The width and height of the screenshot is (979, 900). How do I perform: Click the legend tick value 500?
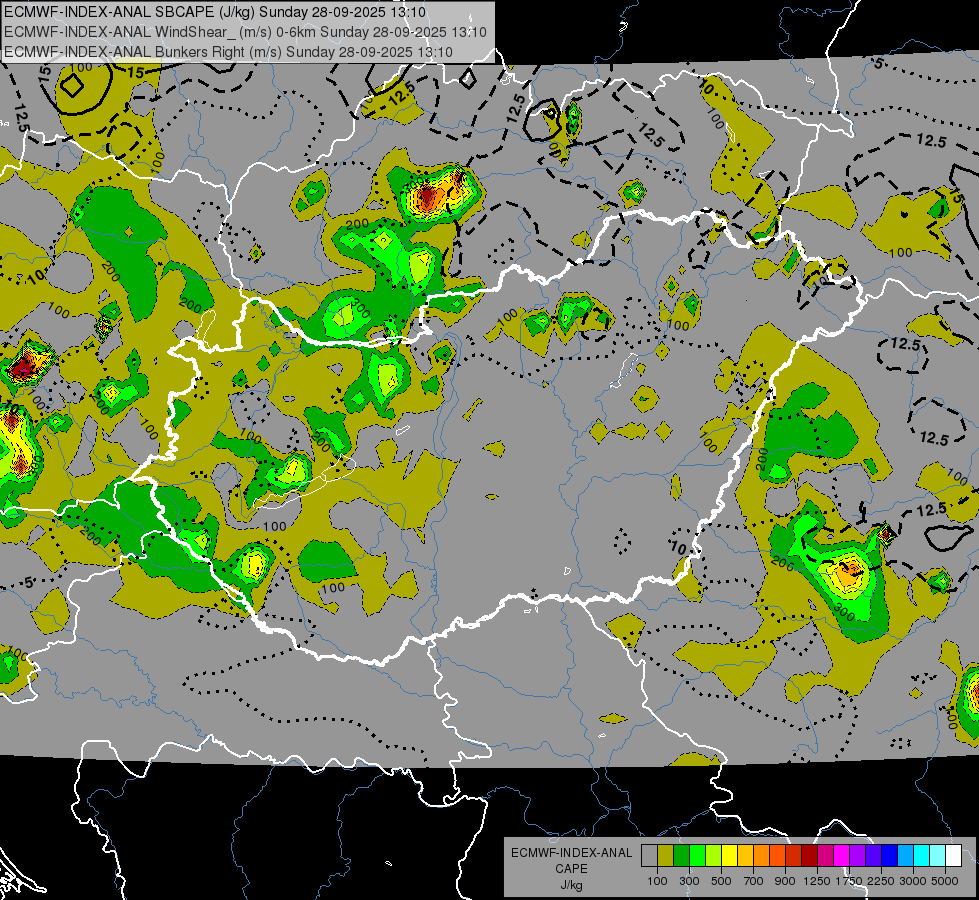(x=721, y=881)
